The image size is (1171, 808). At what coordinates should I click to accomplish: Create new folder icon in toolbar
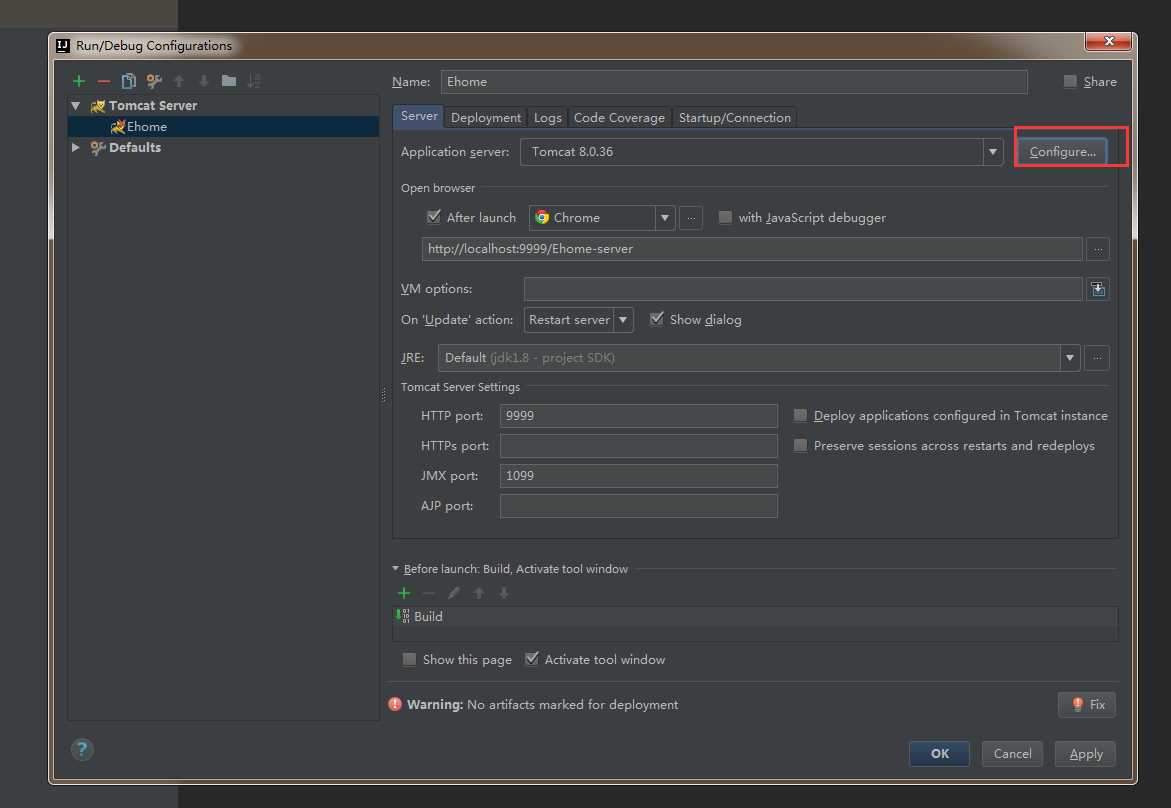(x=229, y=81)
